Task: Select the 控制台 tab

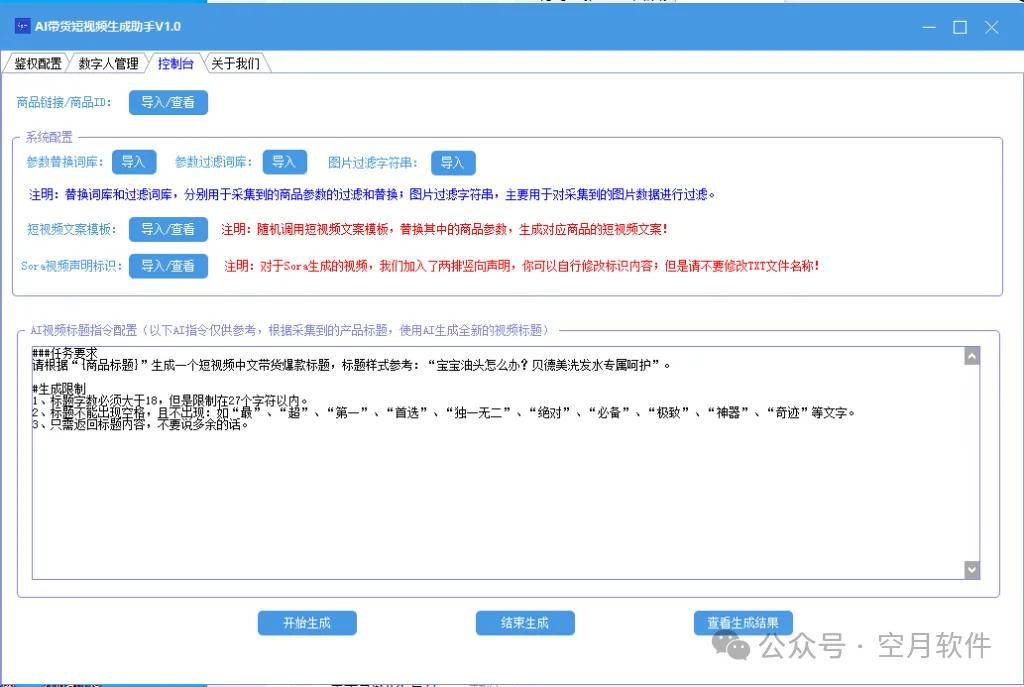Action: point(175,64)
